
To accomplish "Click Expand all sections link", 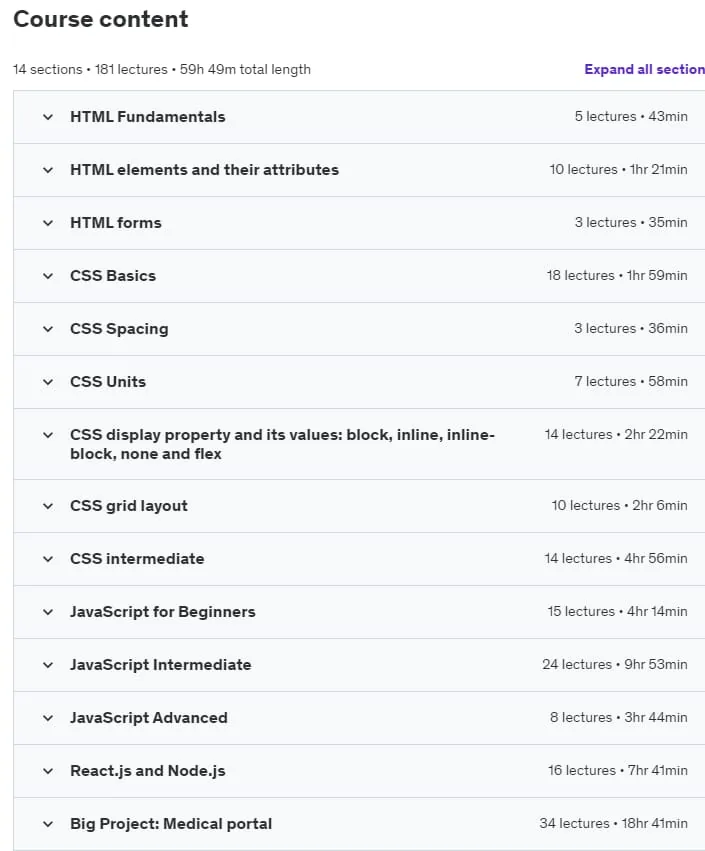I will 644,69.
